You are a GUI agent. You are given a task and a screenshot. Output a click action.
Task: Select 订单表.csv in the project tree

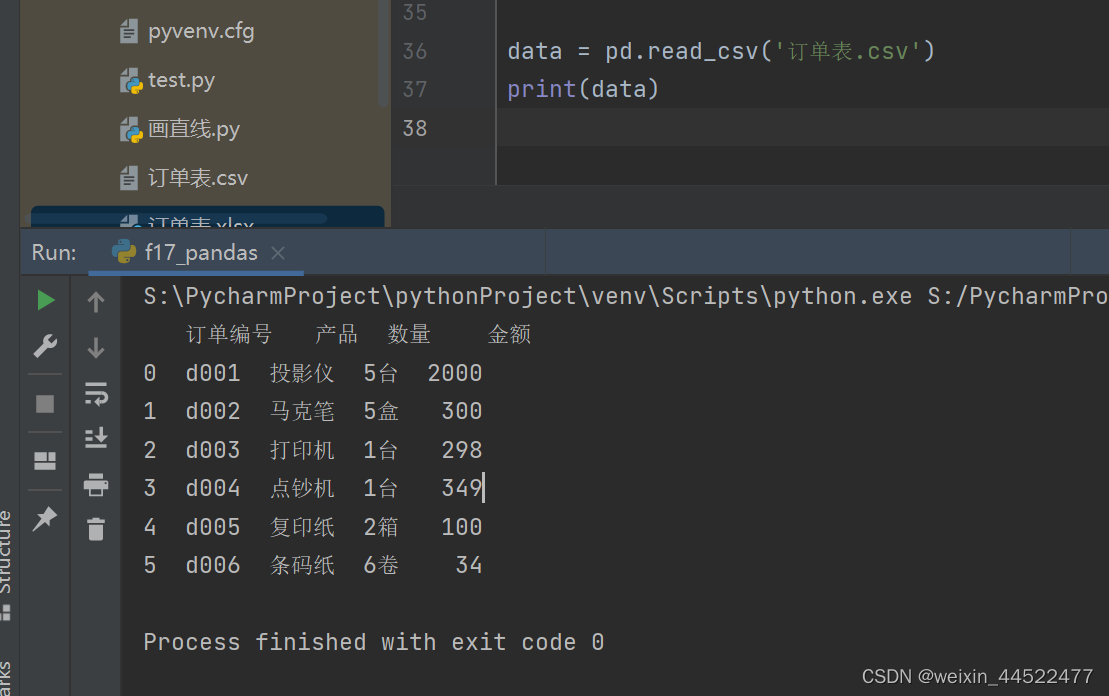coord(198,178)
